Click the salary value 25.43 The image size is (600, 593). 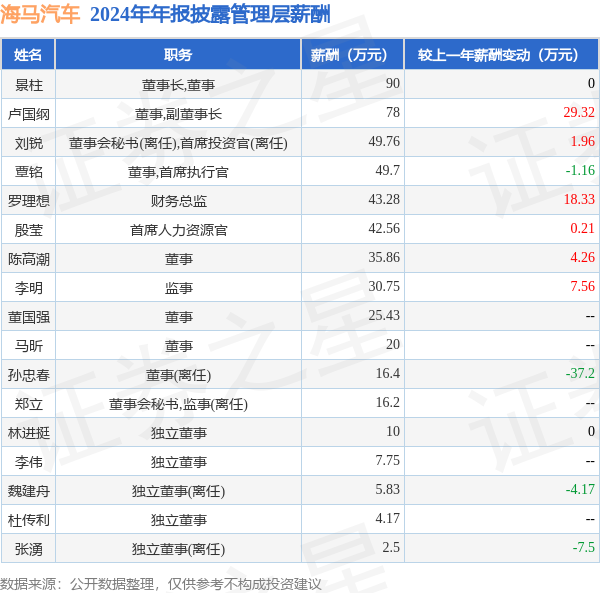(x=384, y=315)
